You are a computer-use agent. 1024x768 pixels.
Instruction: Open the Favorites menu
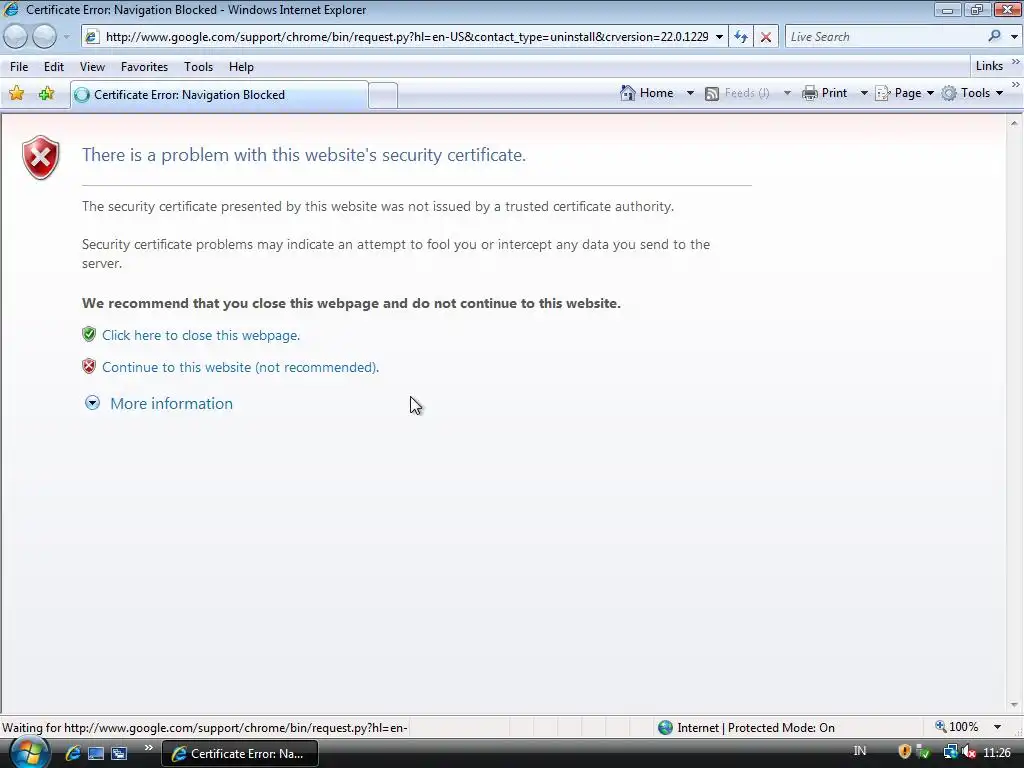[x=144, y=67]
